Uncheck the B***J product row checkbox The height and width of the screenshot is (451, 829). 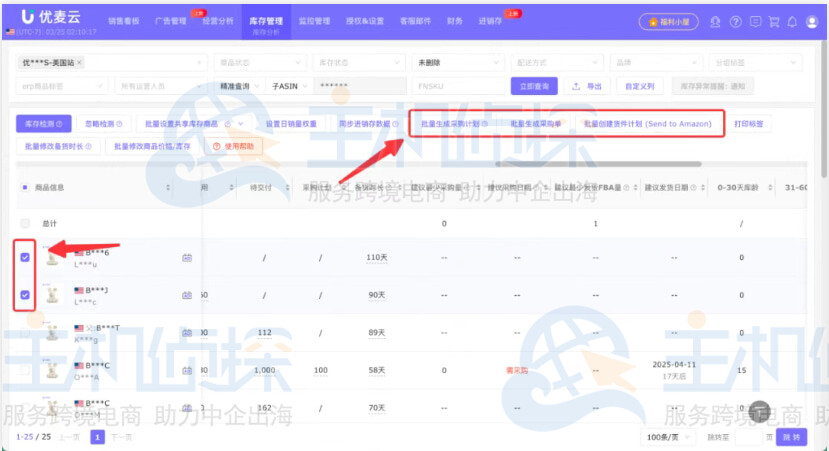25,294
